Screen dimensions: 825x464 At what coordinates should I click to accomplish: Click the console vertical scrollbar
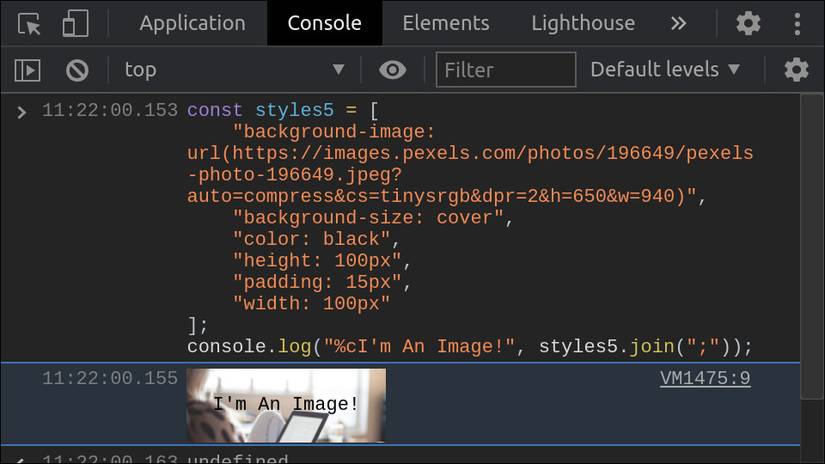(812, 247)
